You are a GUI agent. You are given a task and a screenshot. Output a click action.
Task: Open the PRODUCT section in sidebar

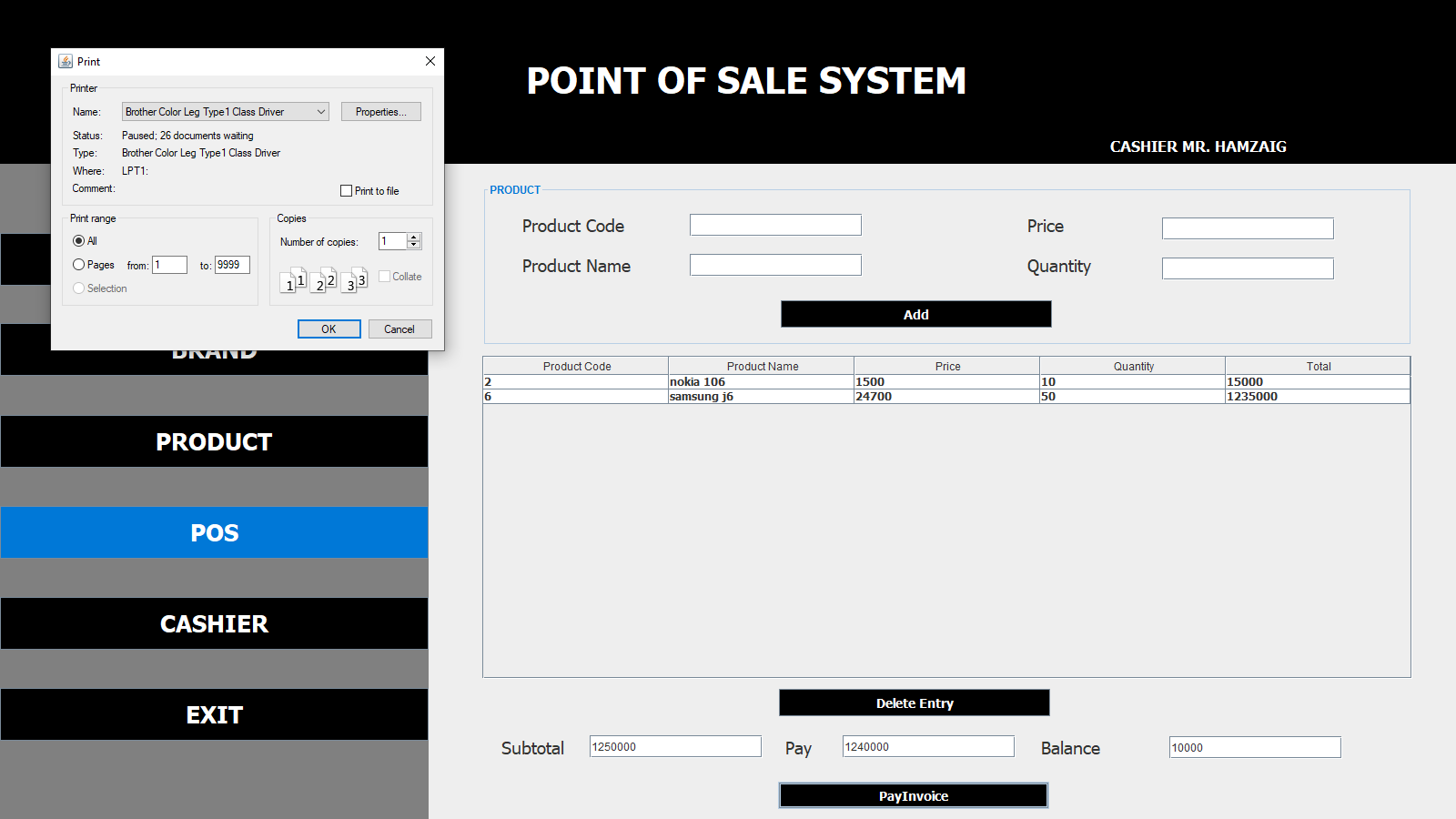214,442
